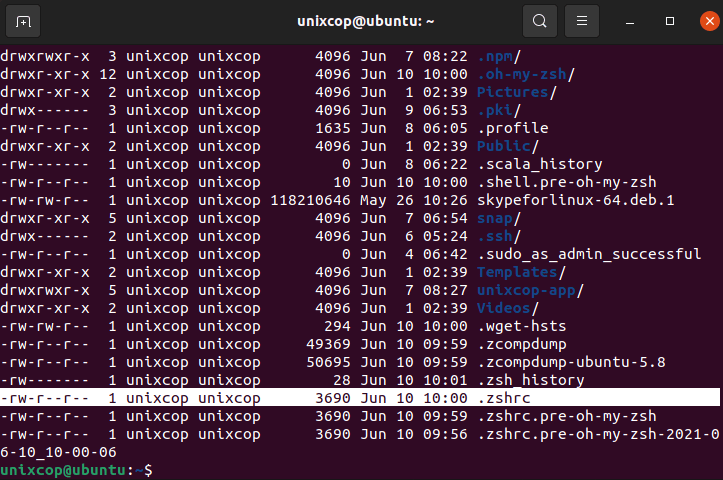Click the unixcop@ubuntu window title

pyautogui.click(x=366, y=22)
